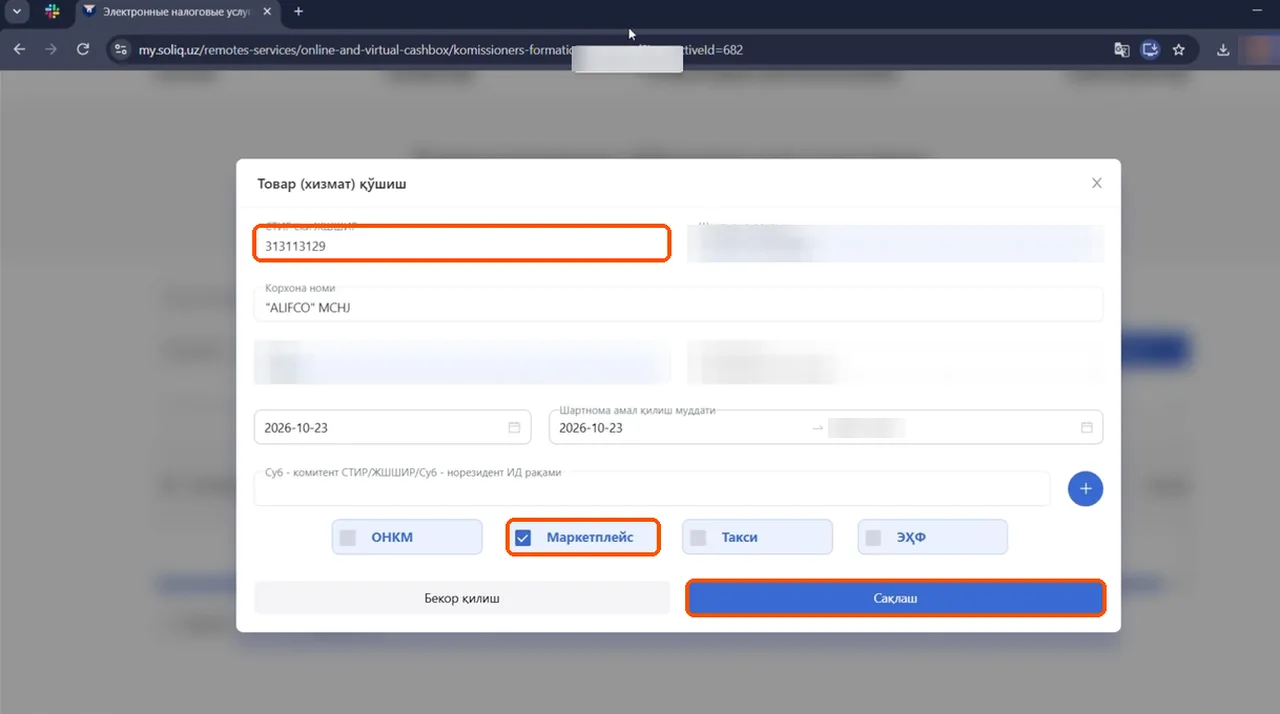The width and height of the screenshot is (1280, 714).
Task: Add sub-komitent with the blue plus button
Action: click(x=1086, y=489)
